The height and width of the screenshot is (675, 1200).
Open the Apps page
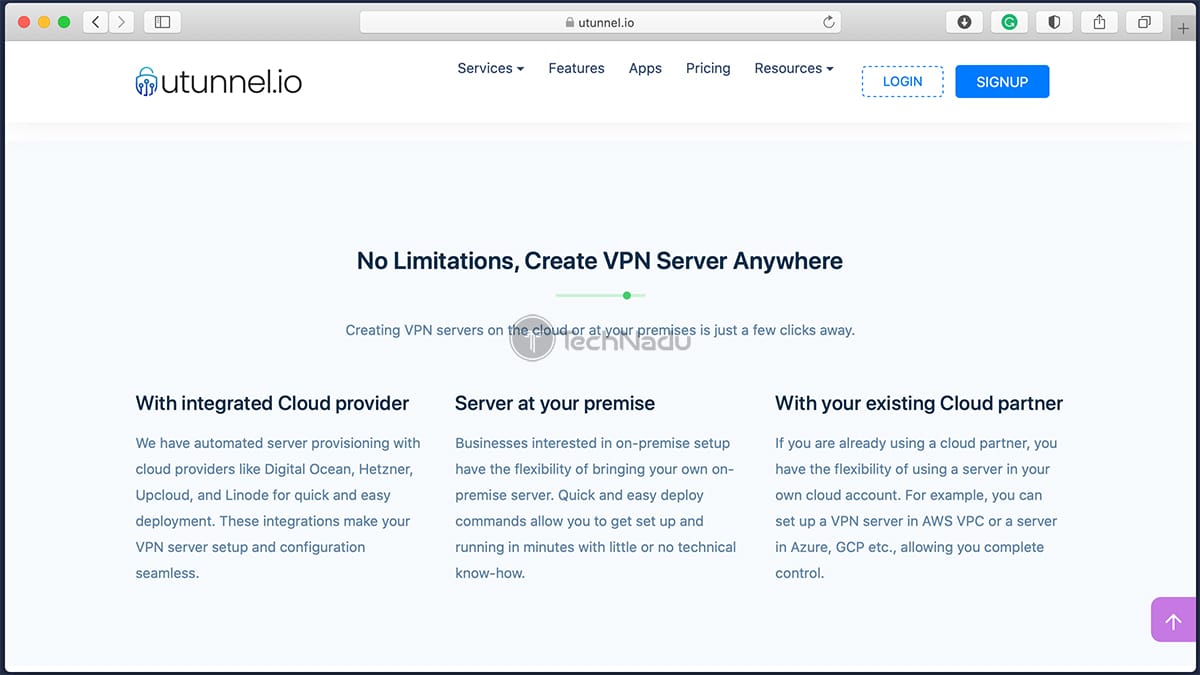click(645, 68)
